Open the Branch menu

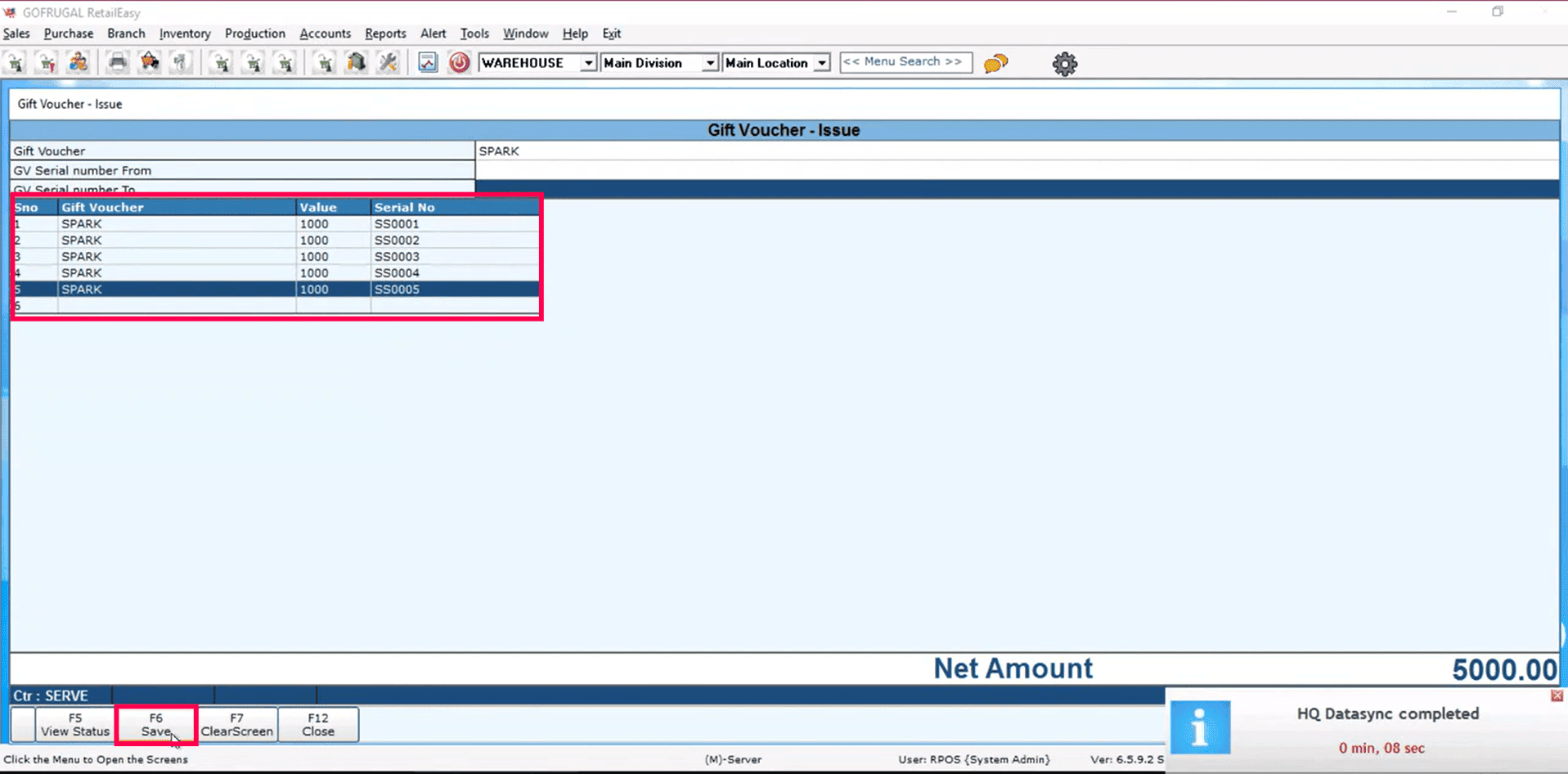(126, 34)
